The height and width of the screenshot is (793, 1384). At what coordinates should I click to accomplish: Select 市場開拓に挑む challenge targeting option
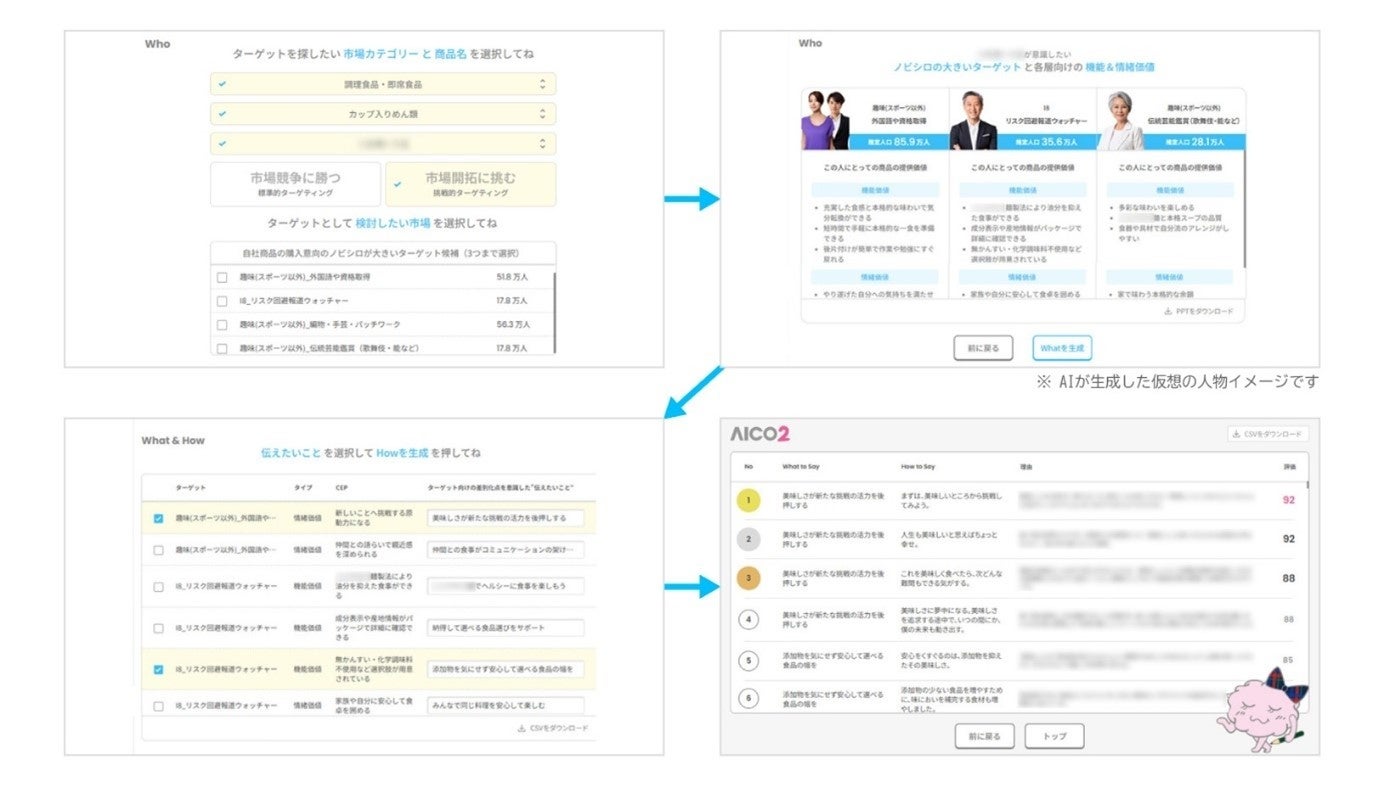[x=471, y=184]
